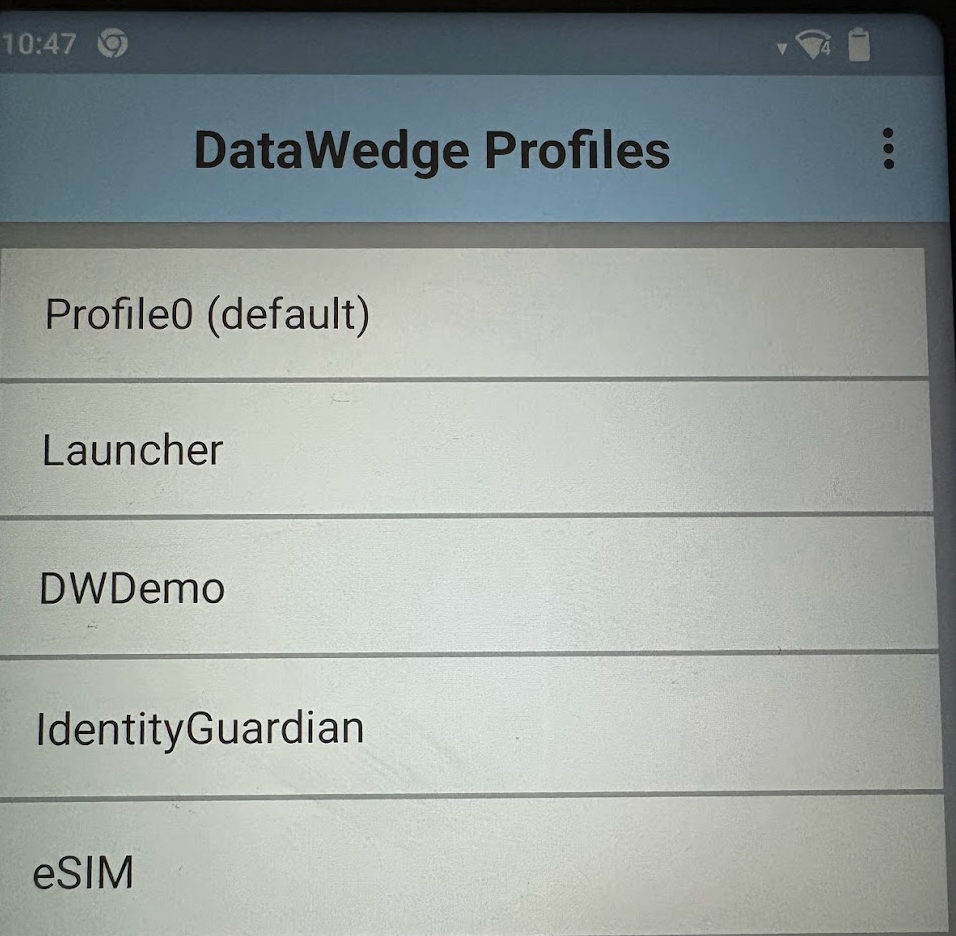The width and height of the screenshot is (956, 936).
Task: Click blank space in the DWDemo row
Action: coord(579,587)
